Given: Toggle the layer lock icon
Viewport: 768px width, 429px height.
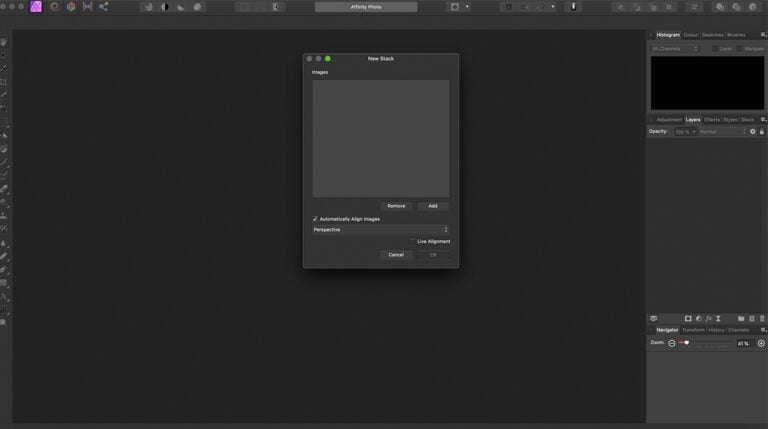Looking at the screenshot, I should coord(762,132).
